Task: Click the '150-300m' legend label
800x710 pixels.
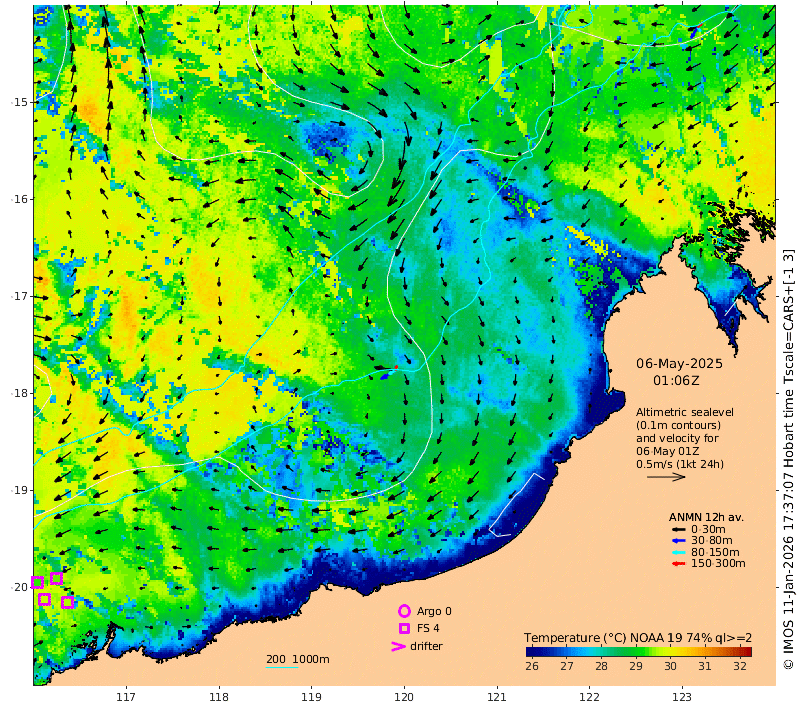Action: (x=718, y=564)
